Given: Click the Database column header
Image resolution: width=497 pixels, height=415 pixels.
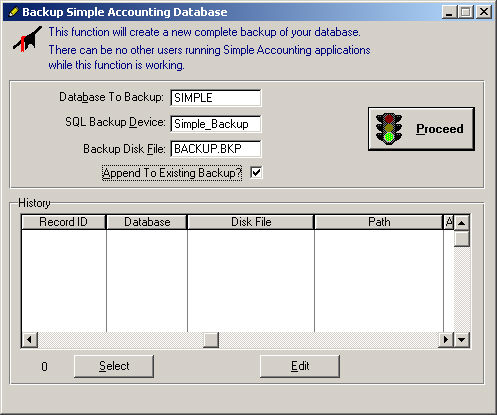Looking at the screenshot, I should point(147,222).
